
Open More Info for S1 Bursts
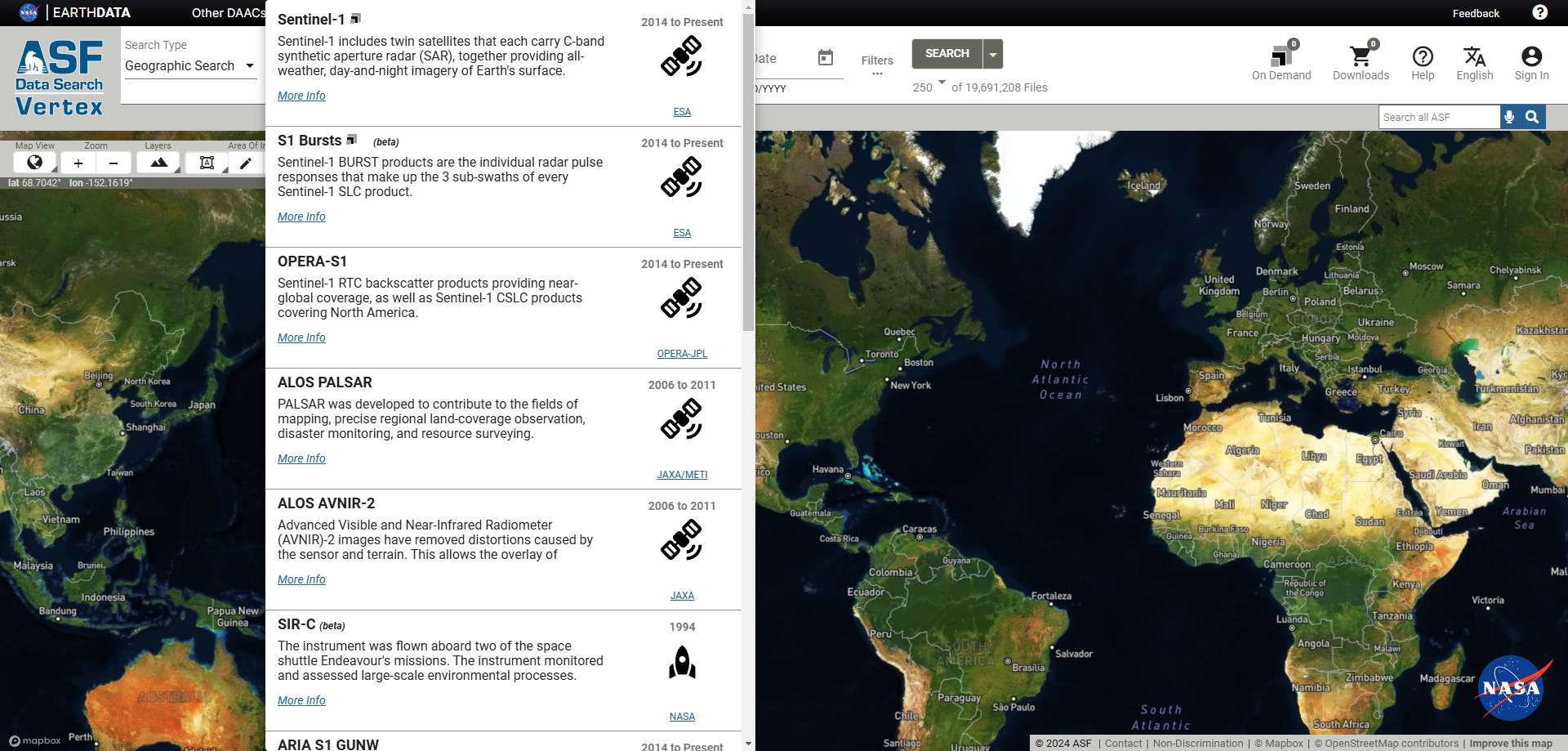tap(301, 217)
